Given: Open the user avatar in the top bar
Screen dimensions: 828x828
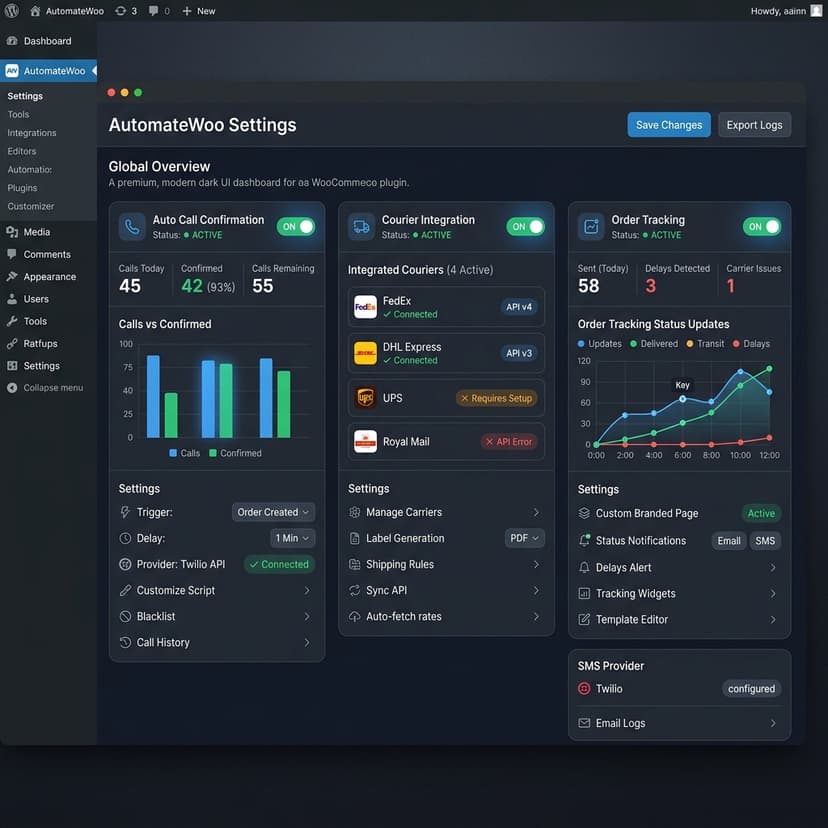Looking at the screenshot, I should click(816, 11).
